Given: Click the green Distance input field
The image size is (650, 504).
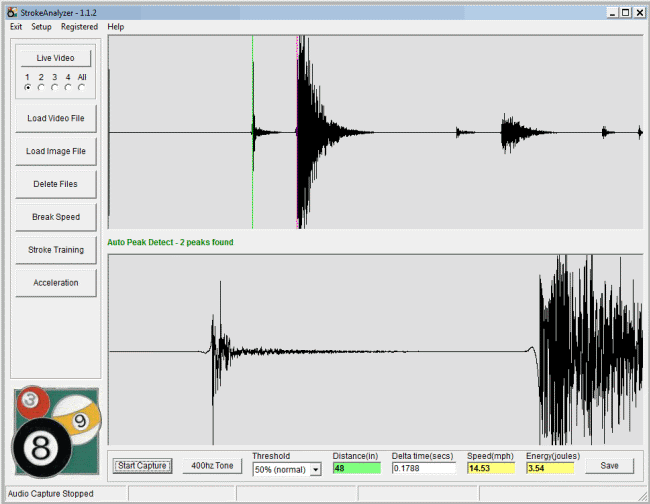Looking at the screenshot, I should pyautogui.click(x=356, y=468).
